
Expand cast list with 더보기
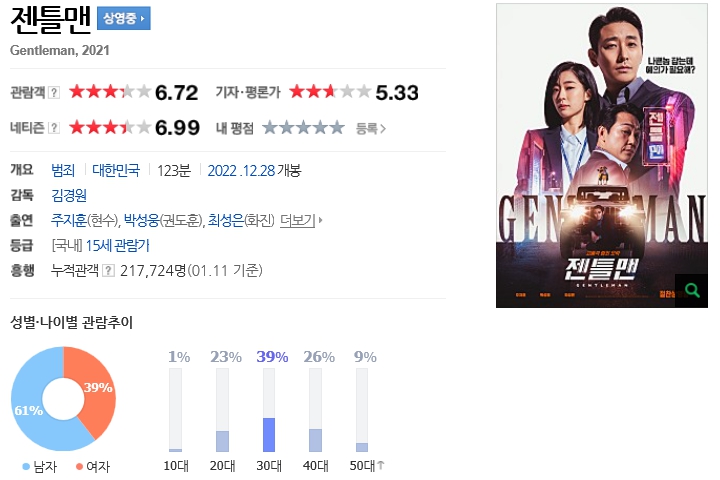301,221
